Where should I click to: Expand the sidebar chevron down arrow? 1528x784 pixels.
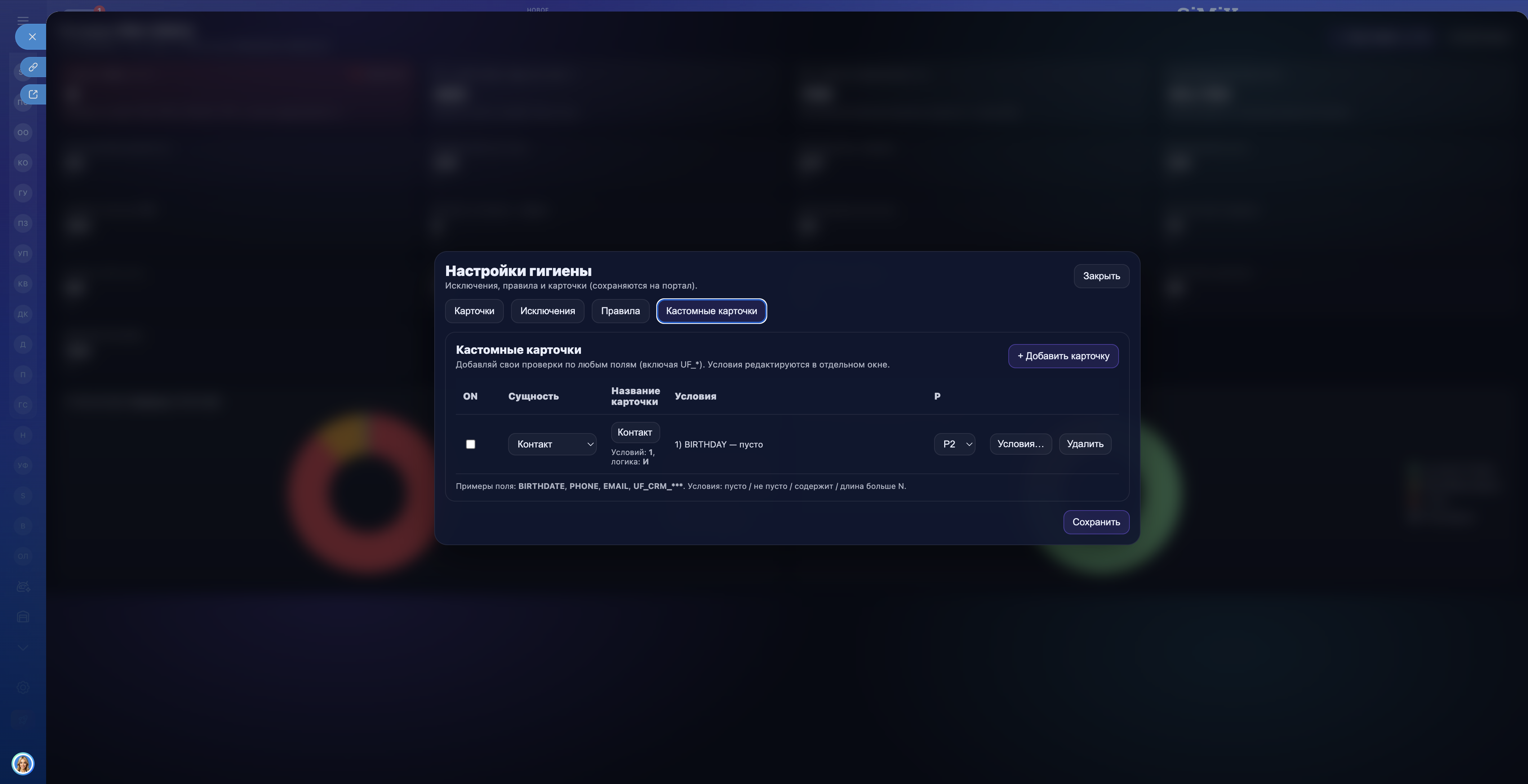(x=23, y=647)
